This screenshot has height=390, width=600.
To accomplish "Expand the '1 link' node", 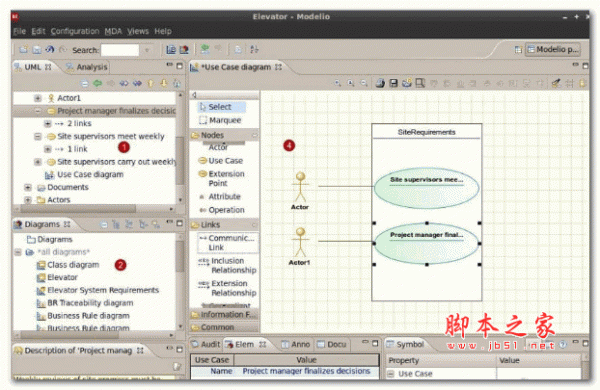I will [x=47, y=149].
